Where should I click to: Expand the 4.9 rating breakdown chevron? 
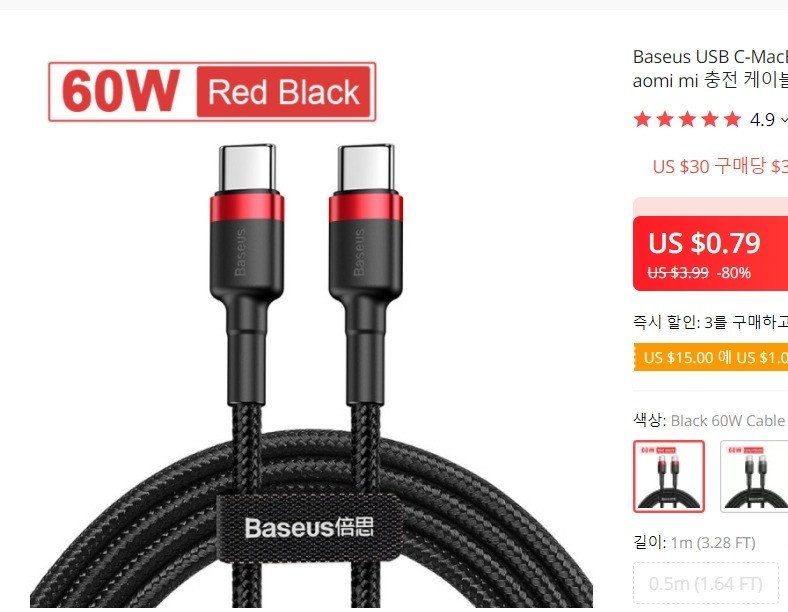coord(783,120)
